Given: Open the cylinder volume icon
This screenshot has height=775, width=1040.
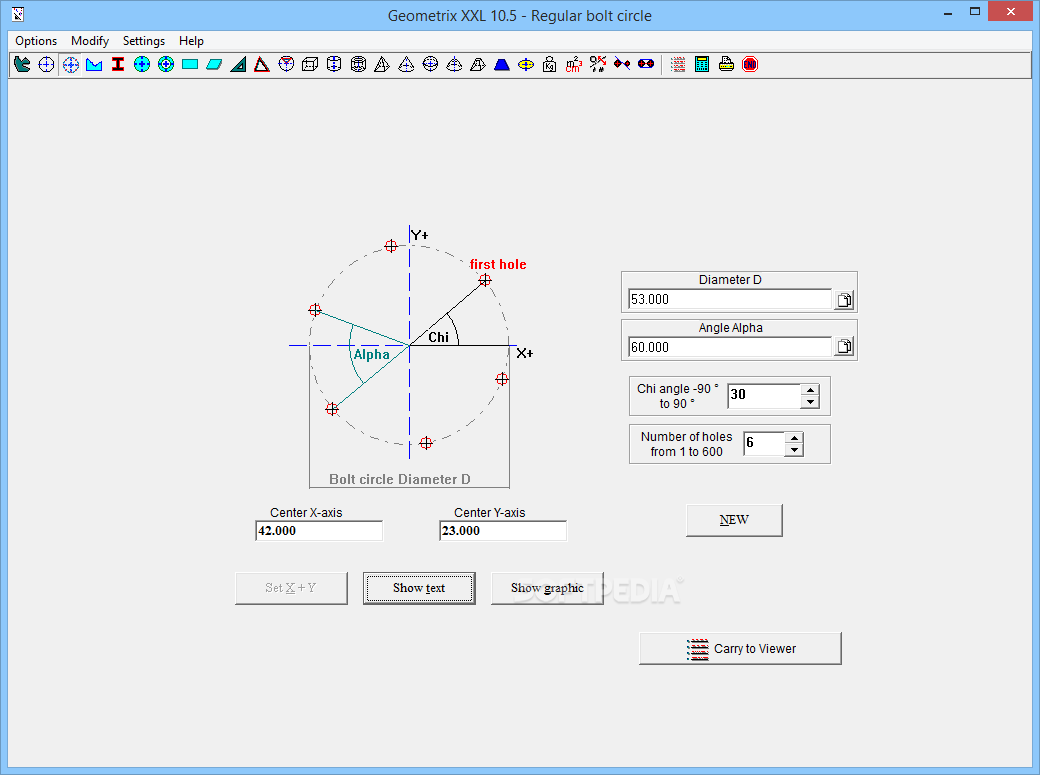Looking at the screenshot, I should tap(334, 64).
